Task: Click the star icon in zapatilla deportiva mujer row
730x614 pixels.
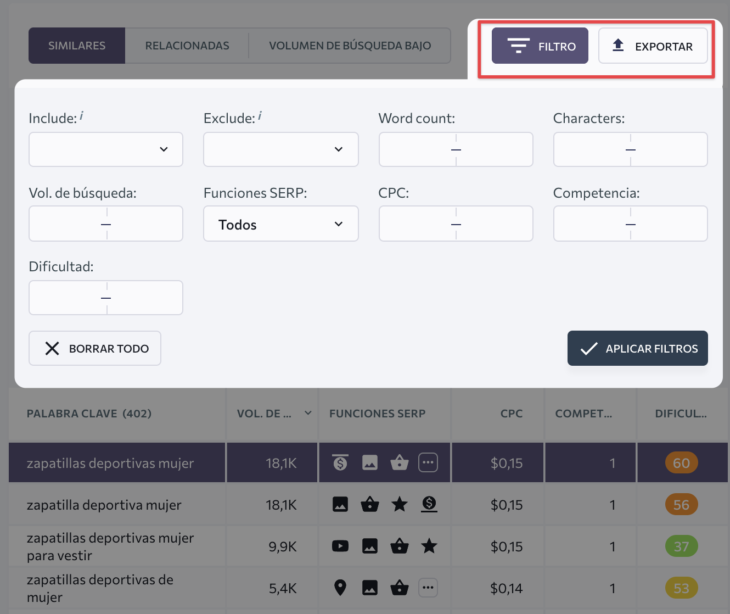Action: point(399,505)
